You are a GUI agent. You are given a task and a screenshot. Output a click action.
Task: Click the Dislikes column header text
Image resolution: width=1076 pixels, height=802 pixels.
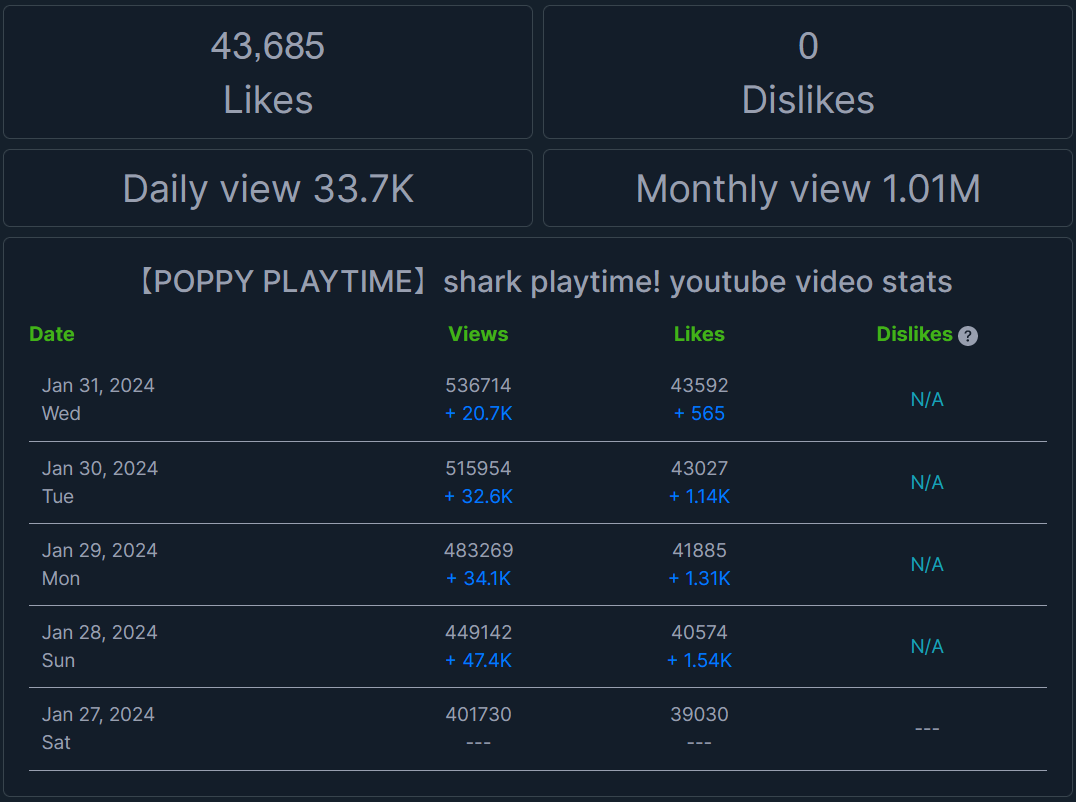click(915, 334)
